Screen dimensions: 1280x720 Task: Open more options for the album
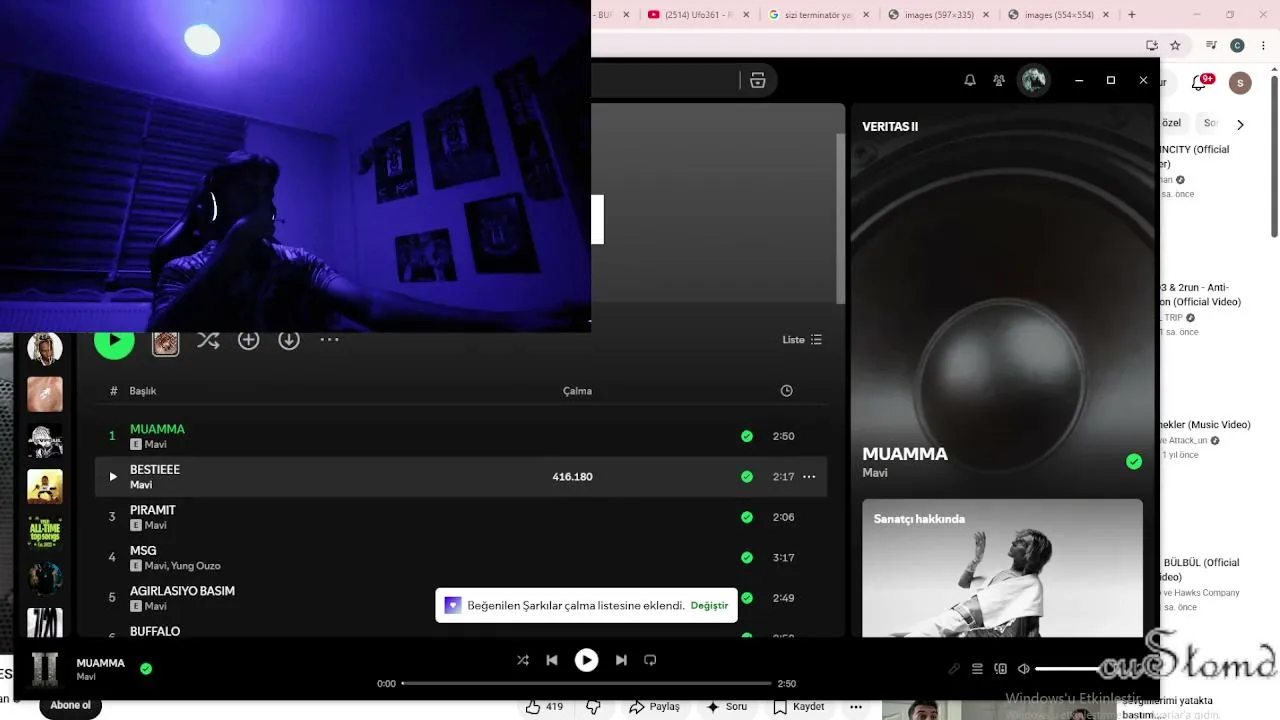pyautogui.click(x=329, y=340)
